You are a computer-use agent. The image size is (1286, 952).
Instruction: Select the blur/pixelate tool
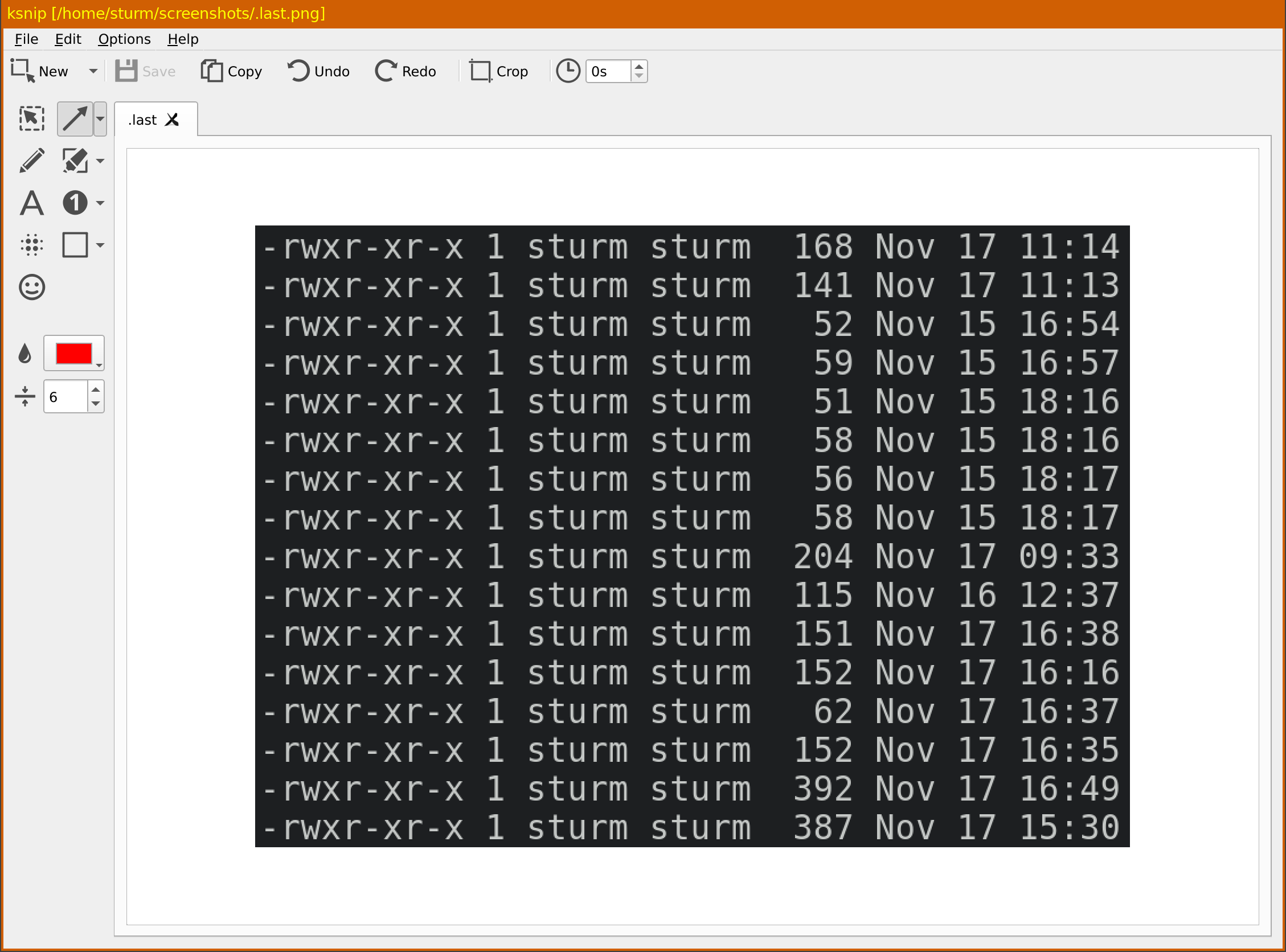[x=32, y=245]
